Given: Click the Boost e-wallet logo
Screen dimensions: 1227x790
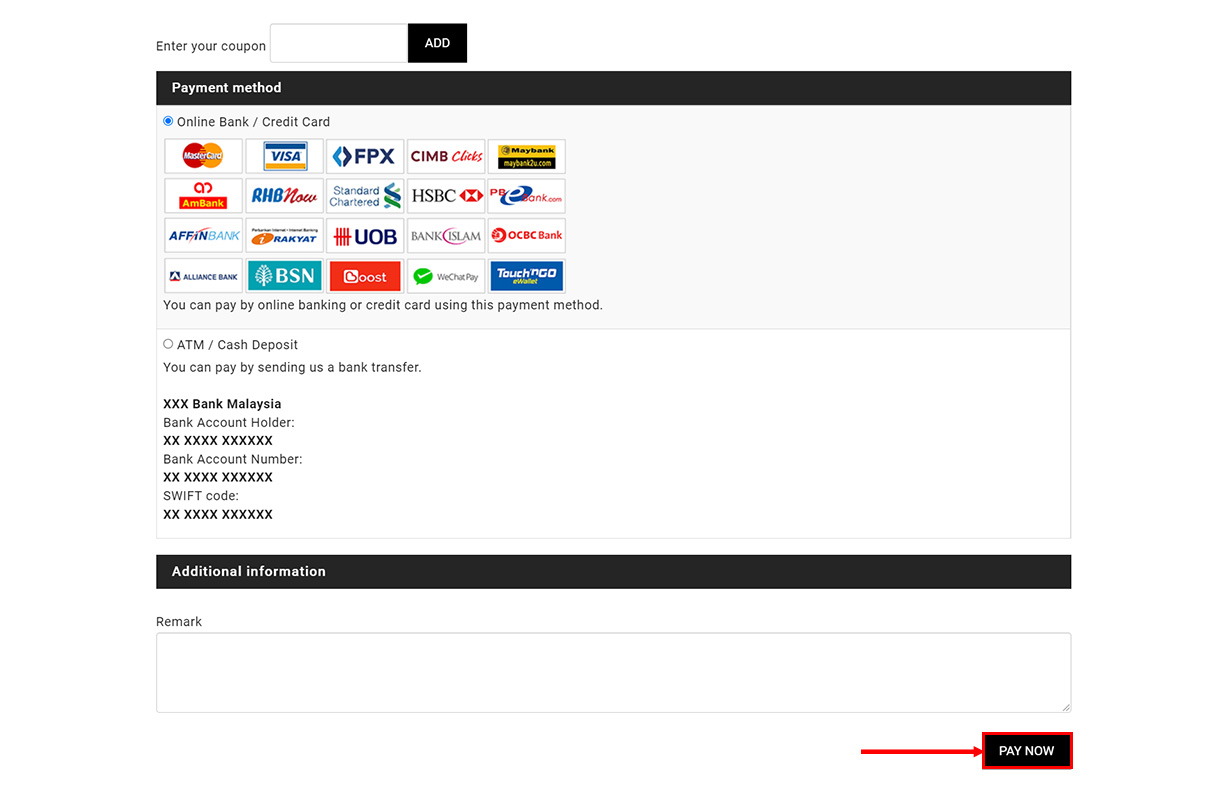Looking at the screenshot, I should (x=365, y=276).
